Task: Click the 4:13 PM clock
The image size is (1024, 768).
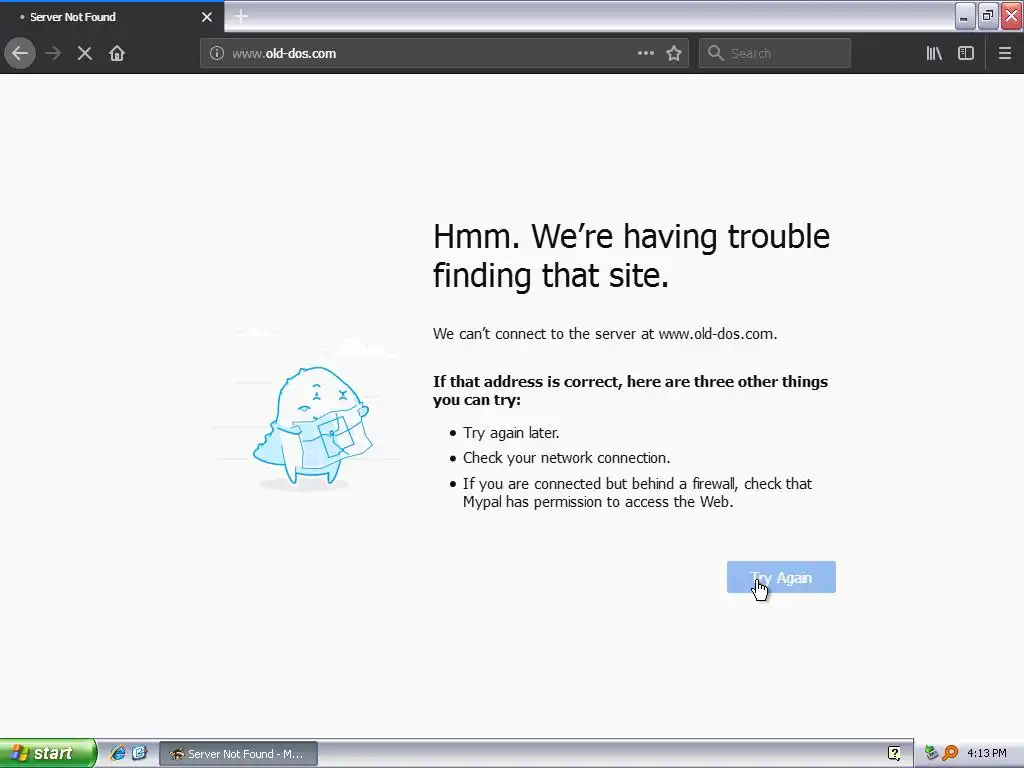Action: [x=987, y=754]
